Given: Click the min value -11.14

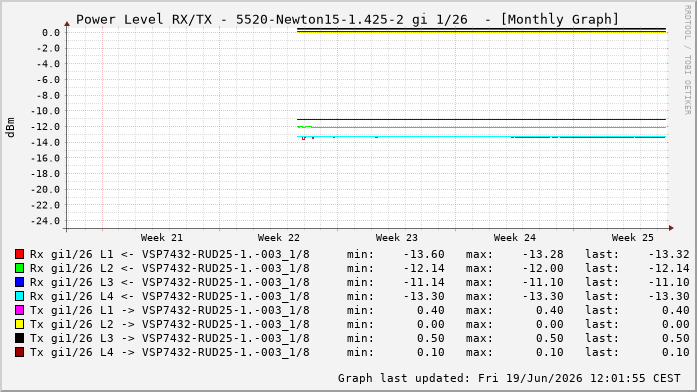Looking at the screenshot, I should [424, 283].
